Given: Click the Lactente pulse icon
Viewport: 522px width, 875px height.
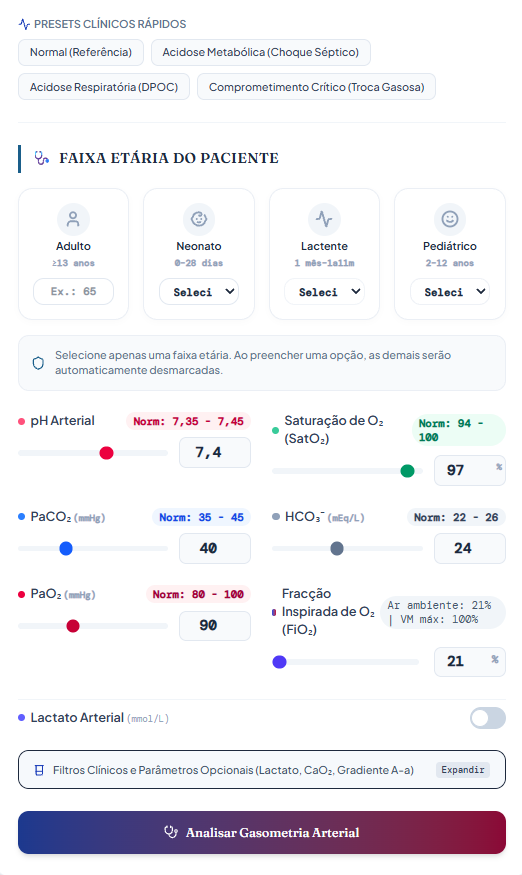Looking at the screenshot, I should click(x=324, y=219).
